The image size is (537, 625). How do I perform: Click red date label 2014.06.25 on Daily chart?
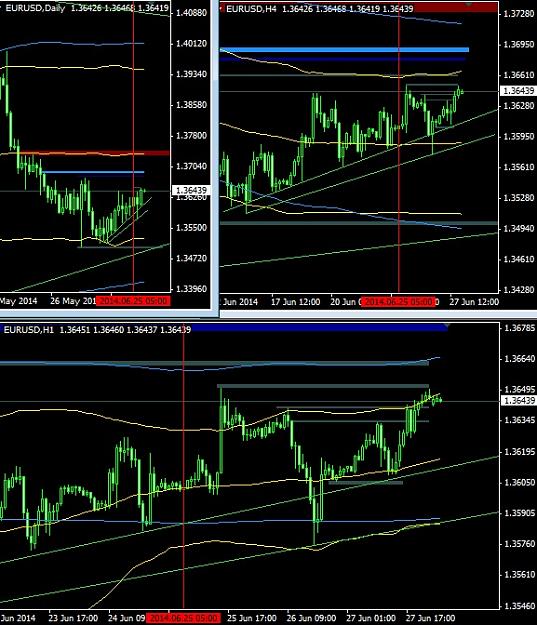coord(133,301)
